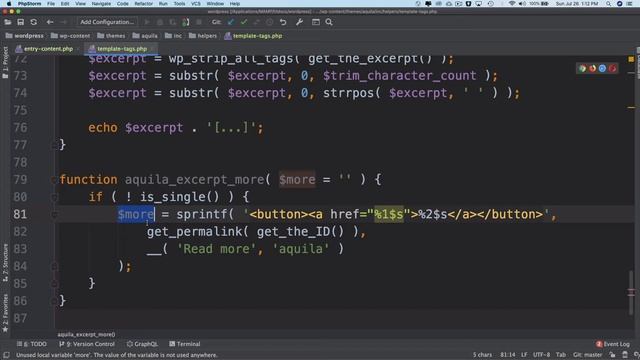This screenshot has width=640, height=360.
Task: Click the Run with Coverage icon
Action: [173, 22]
